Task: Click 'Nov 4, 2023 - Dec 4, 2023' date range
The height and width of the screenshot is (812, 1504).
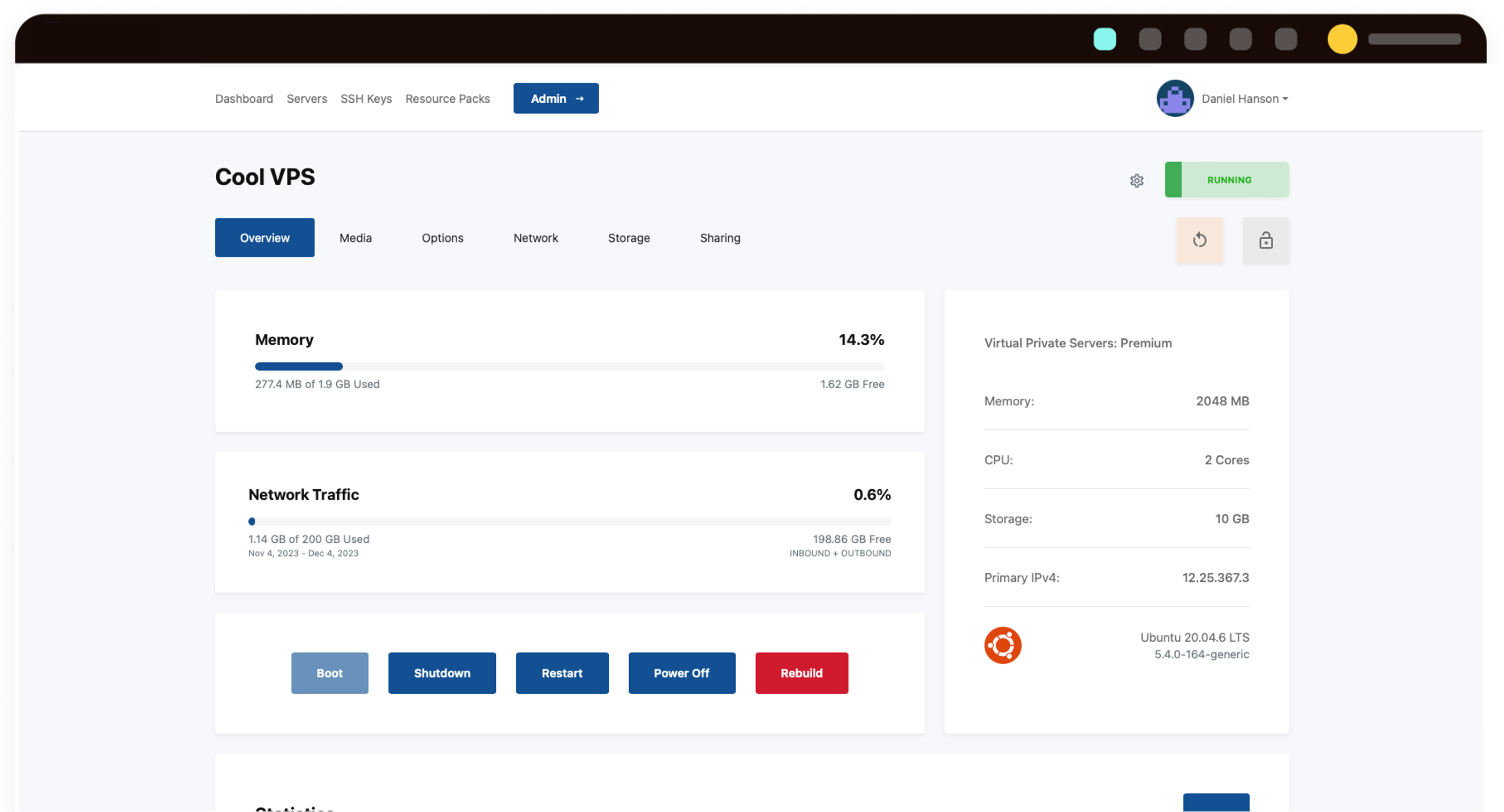Action: pos(303,553)
